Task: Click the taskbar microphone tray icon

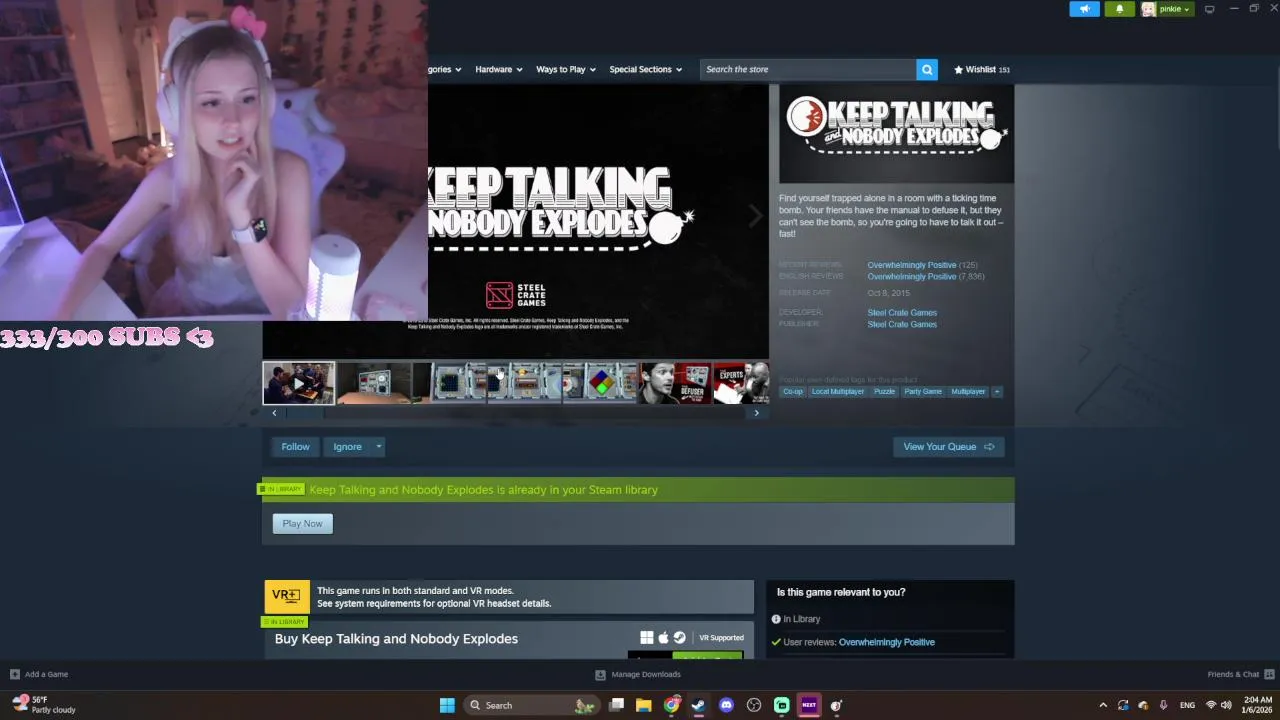Action: pyautogui.click(x=1163, y=705)
